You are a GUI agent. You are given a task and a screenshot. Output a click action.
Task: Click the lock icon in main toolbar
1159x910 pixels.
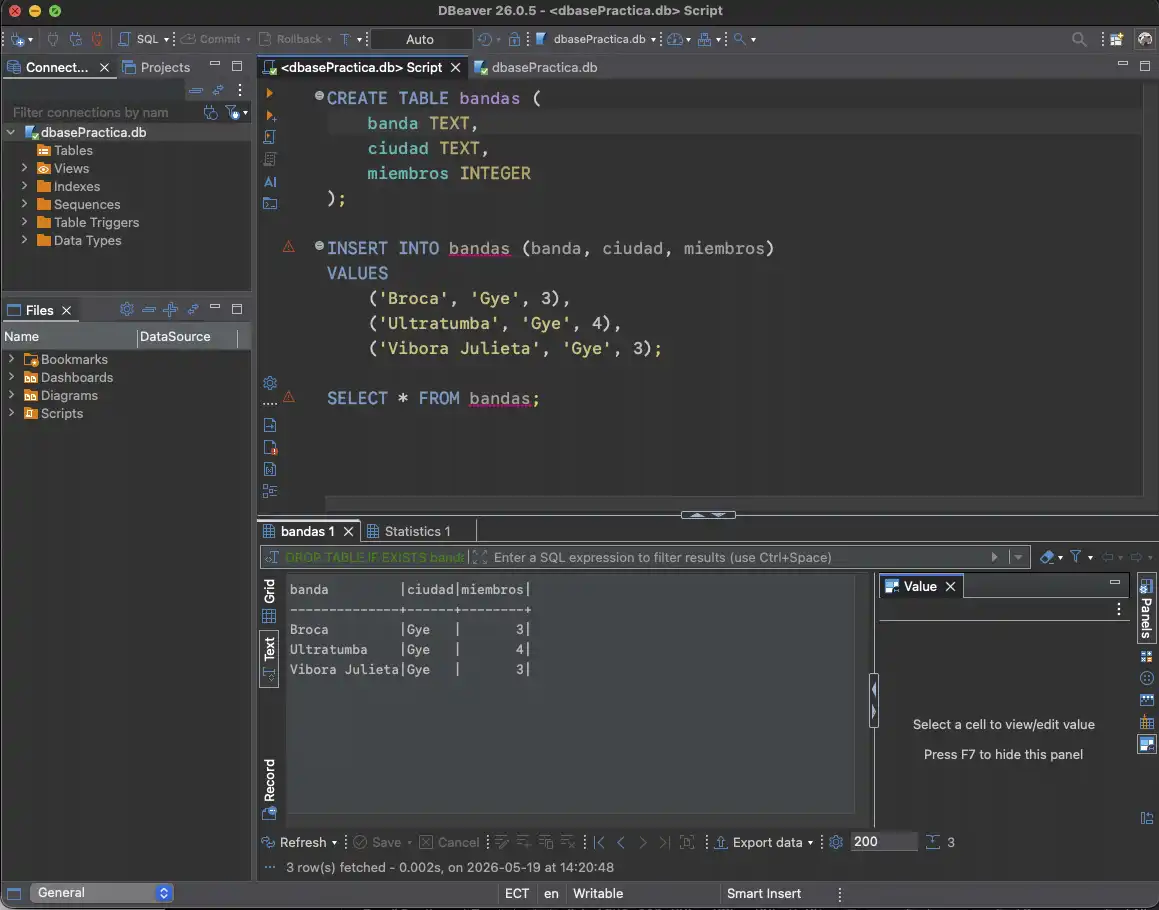click(514, 39)
